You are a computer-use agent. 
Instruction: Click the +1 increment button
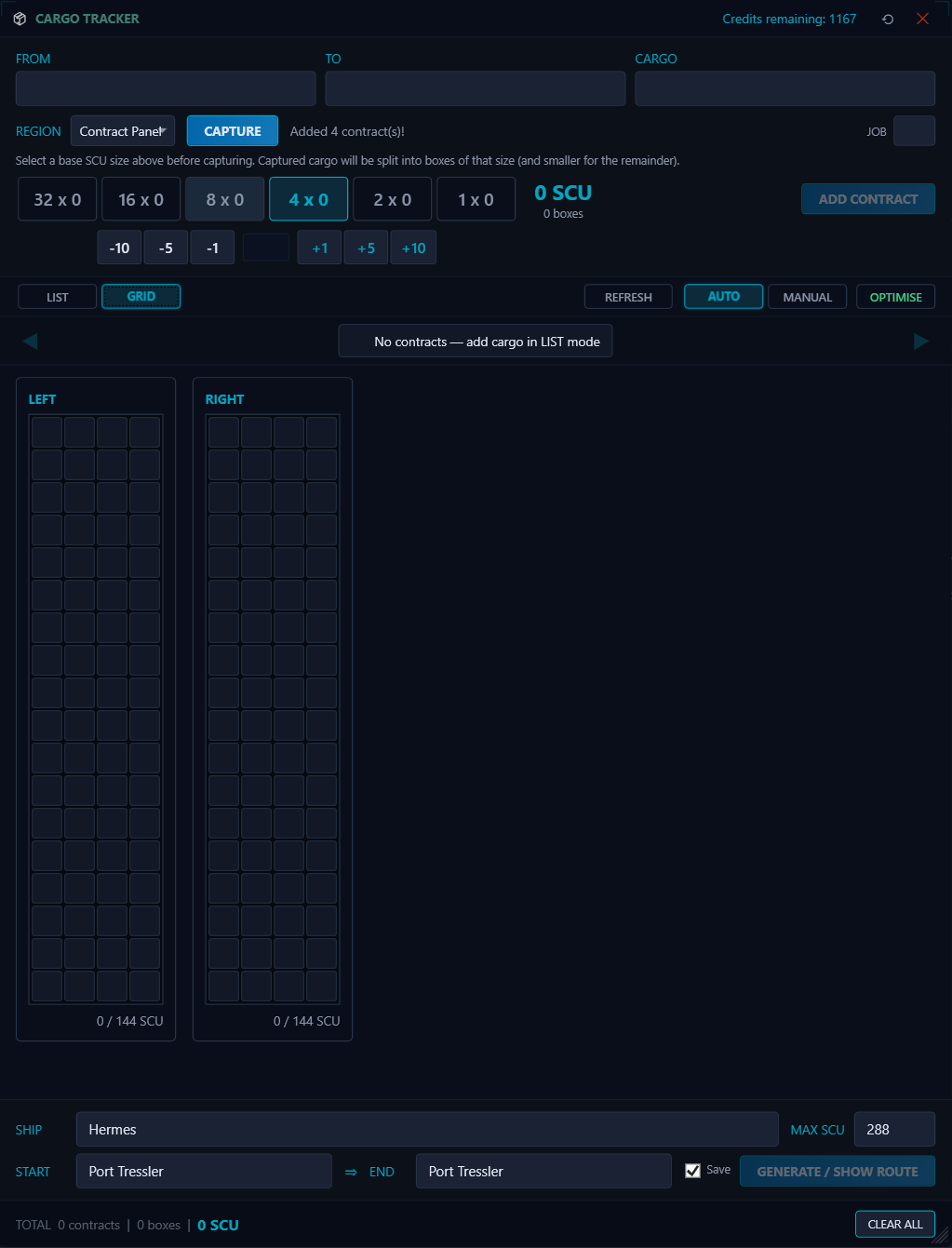320,248
